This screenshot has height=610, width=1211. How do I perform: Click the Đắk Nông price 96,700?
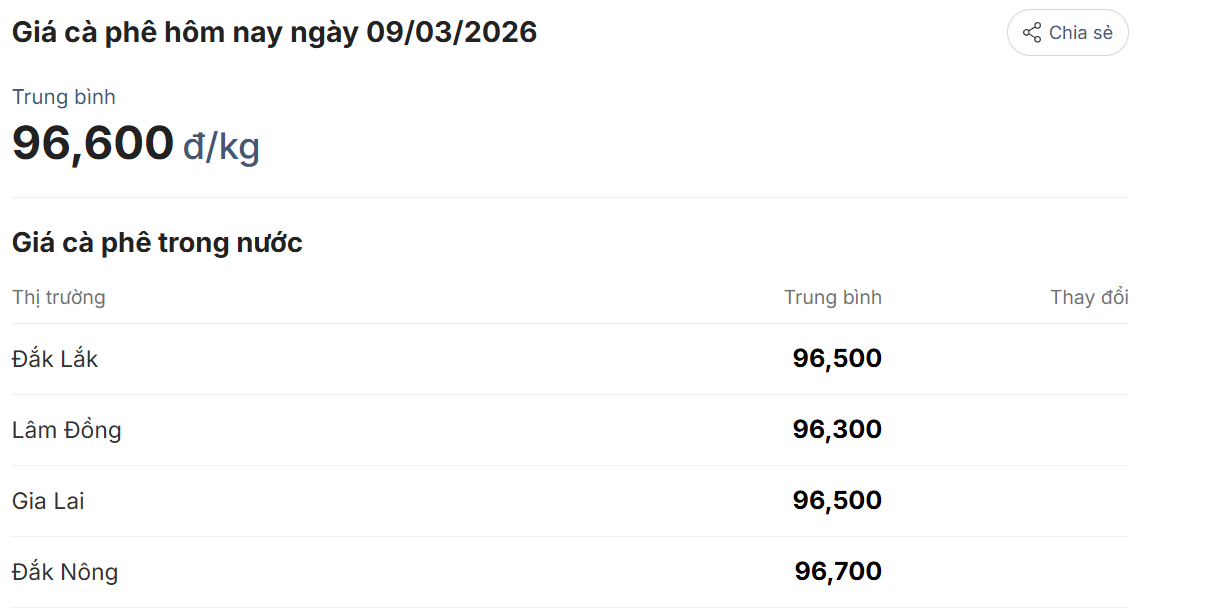(838, 572)
